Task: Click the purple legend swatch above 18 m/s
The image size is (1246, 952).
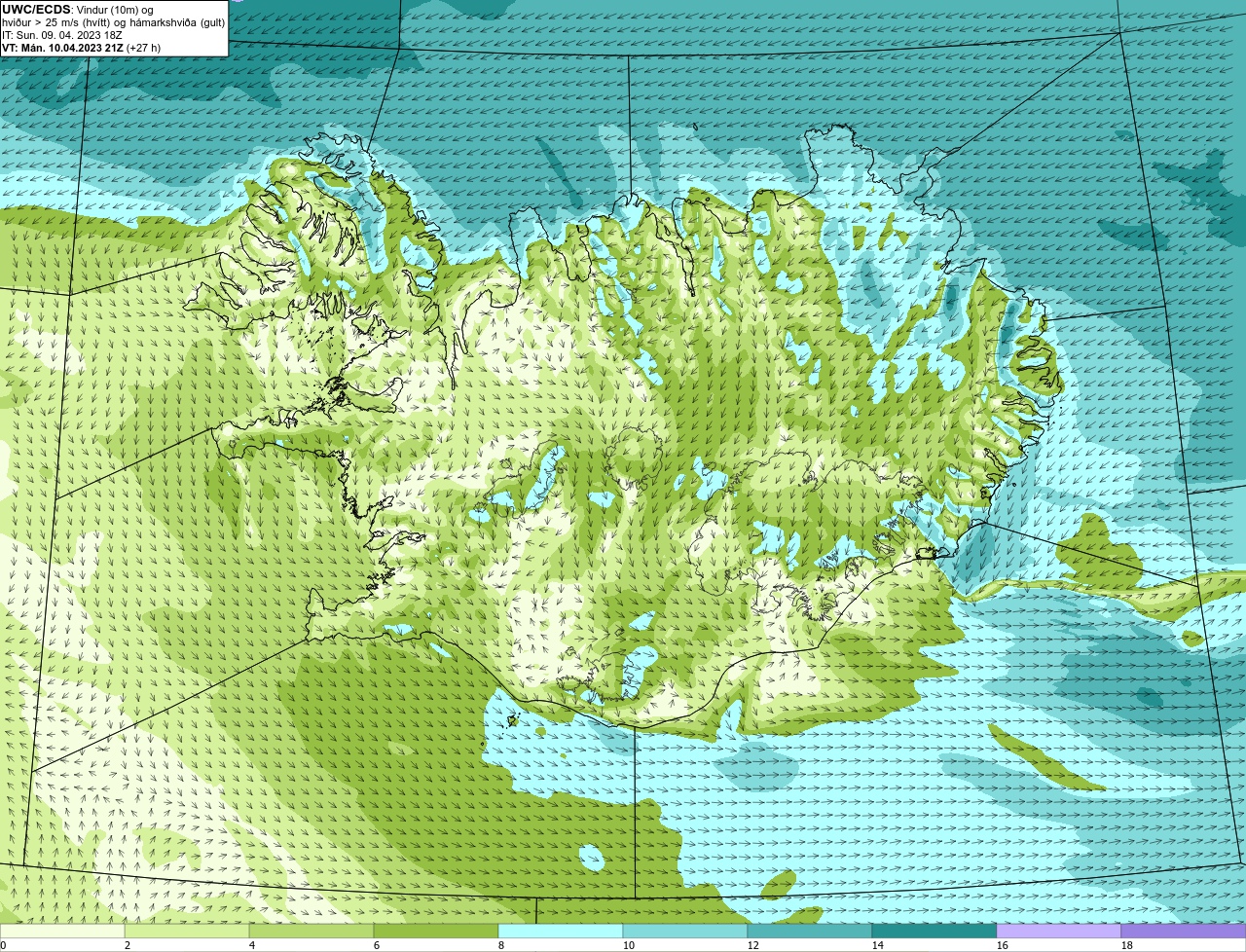Action: [x=1184, y=931]
